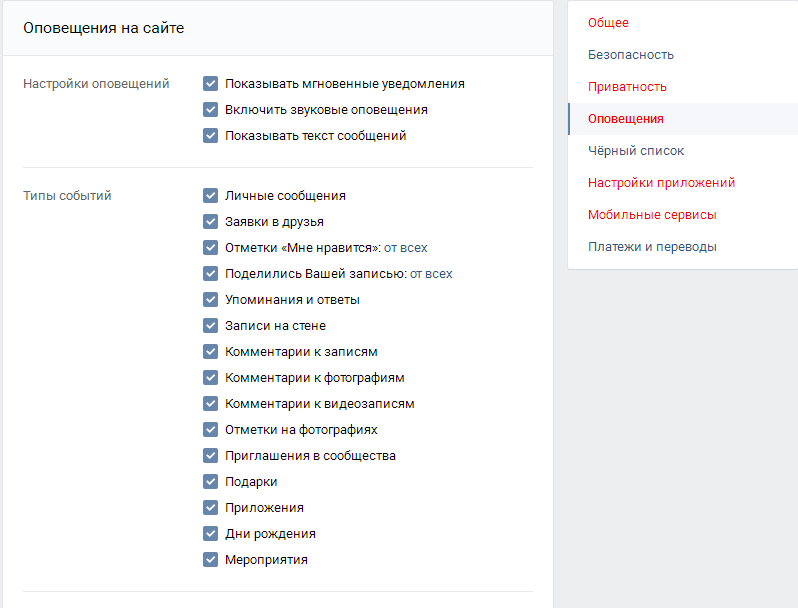This screenshot has width=798, height=608.
Task: Toggle Комментарии к видеозаписям checkbox
Action: click(x=210, y=403)
